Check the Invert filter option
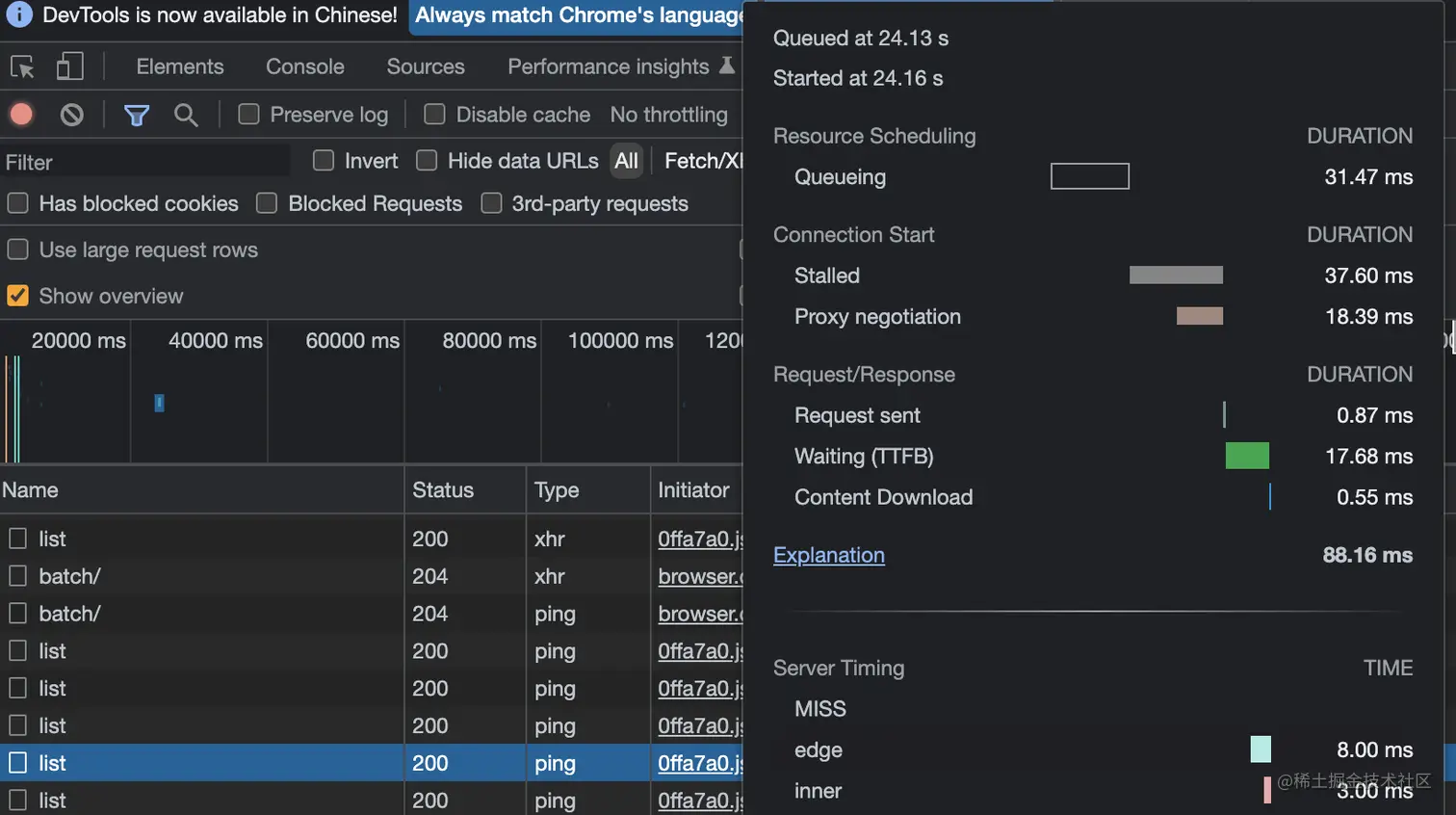The image size is (1456, 815). pos(324,160)
